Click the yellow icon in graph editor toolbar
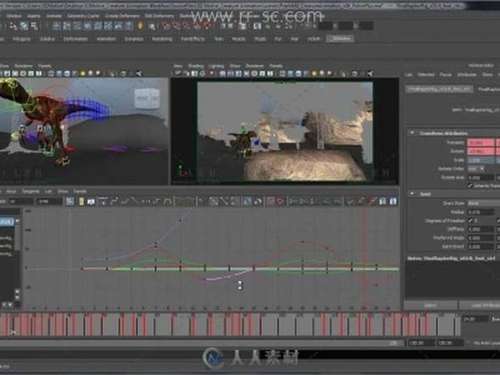This screenshot has width=500, height=375. pos(81,201)
